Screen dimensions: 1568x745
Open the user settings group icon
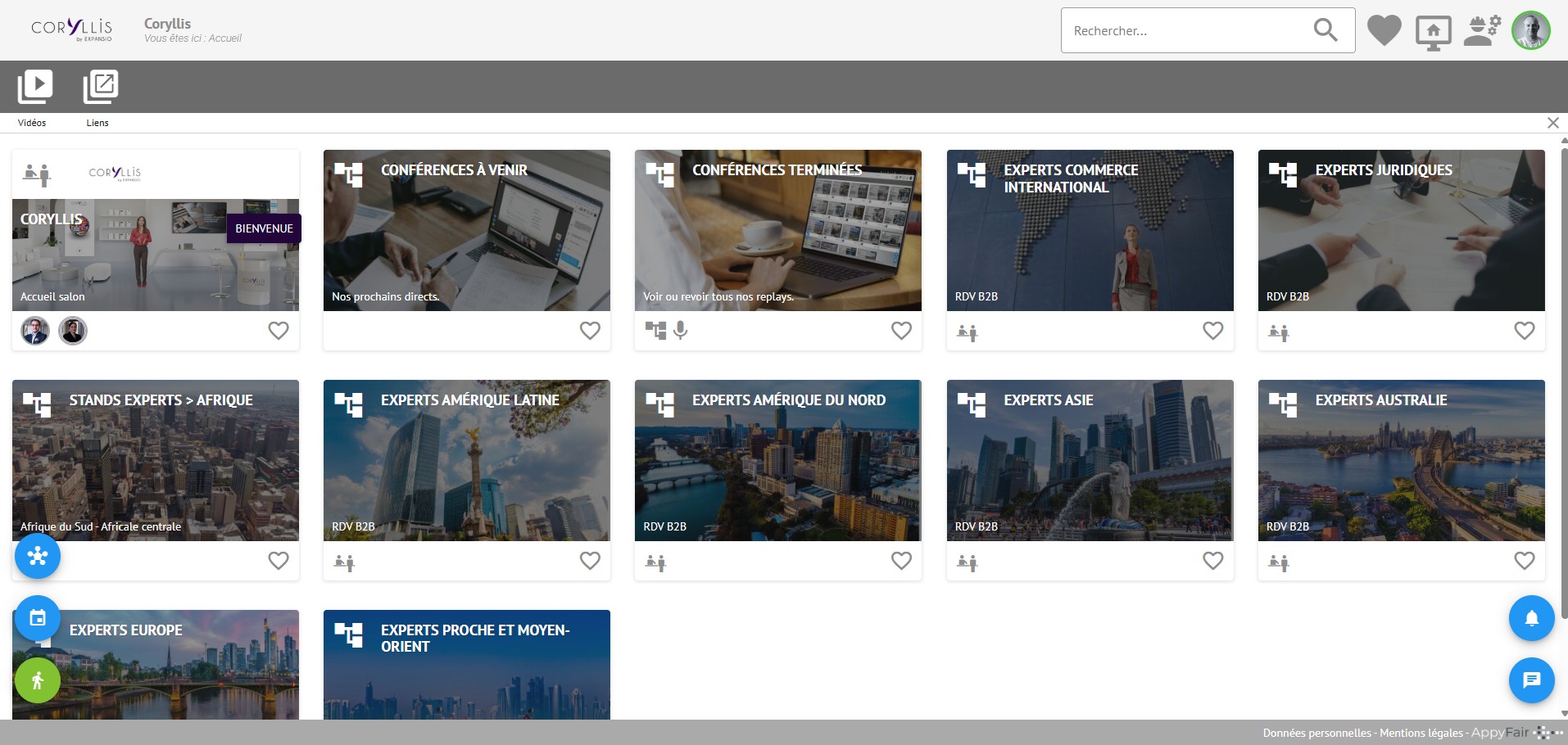pos(1482,31)
